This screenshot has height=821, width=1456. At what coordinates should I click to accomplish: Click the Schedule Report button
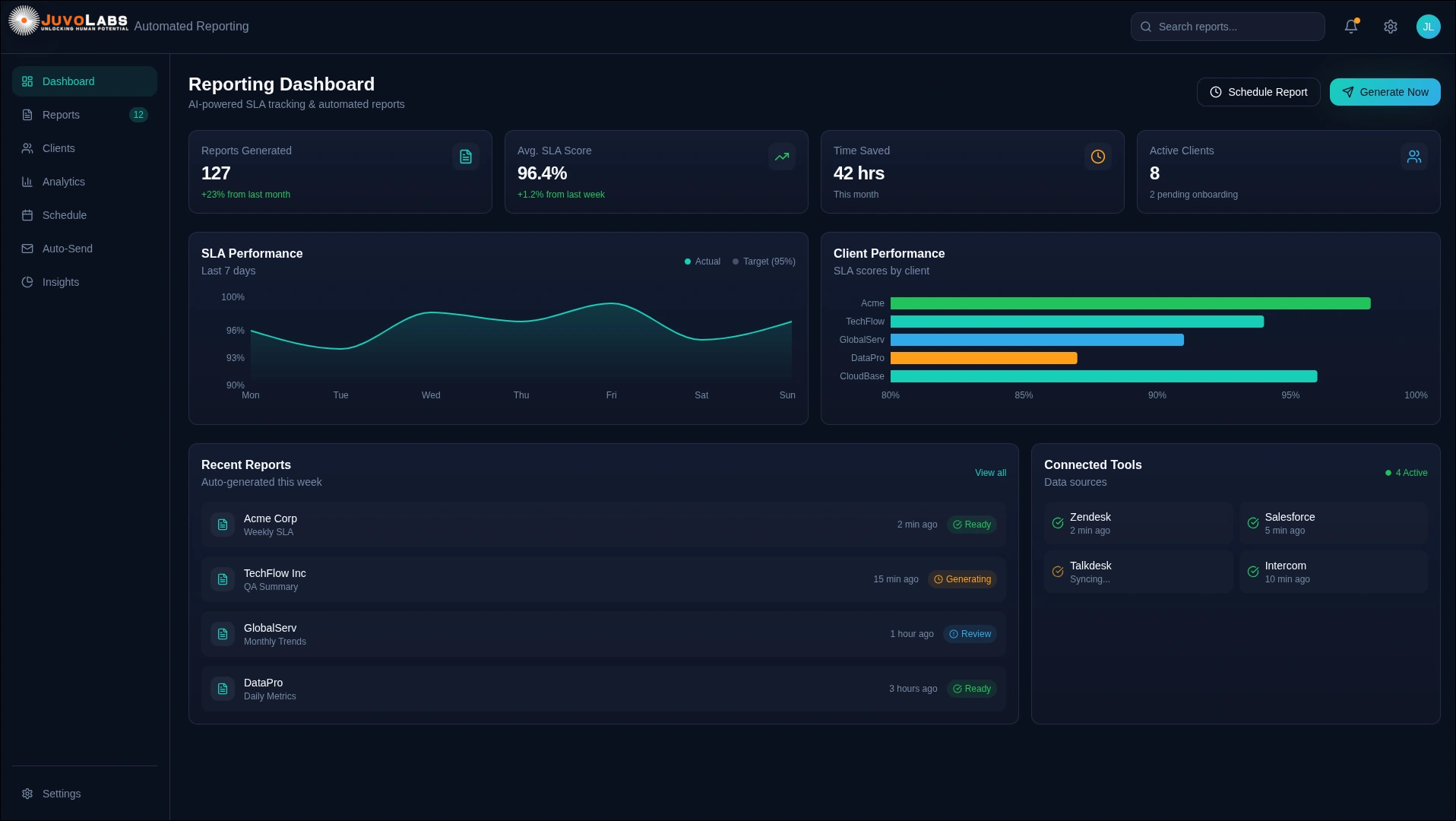pos(1258,92)
